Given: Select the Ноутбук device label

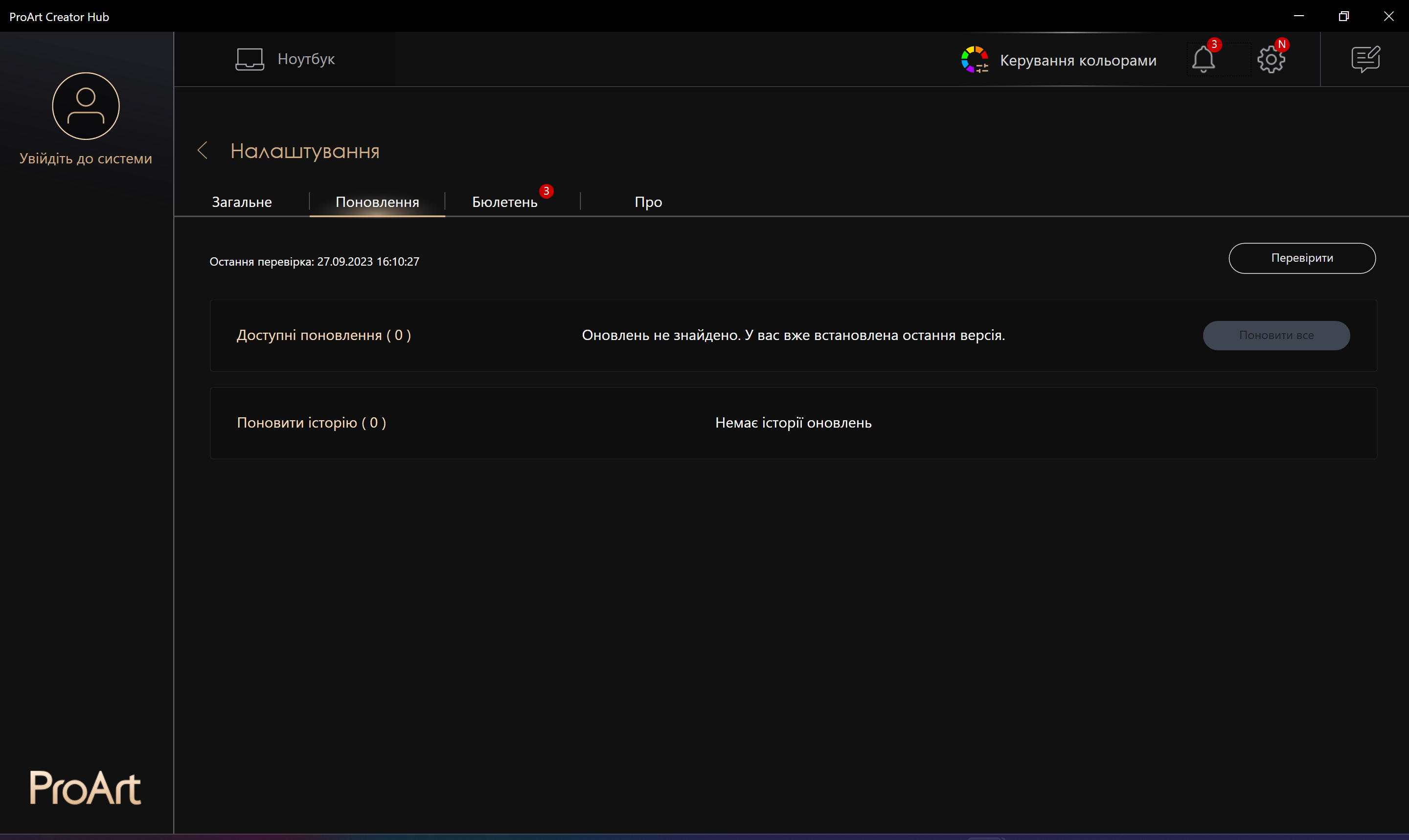Looking at the screenshot, I should [306, 59].
